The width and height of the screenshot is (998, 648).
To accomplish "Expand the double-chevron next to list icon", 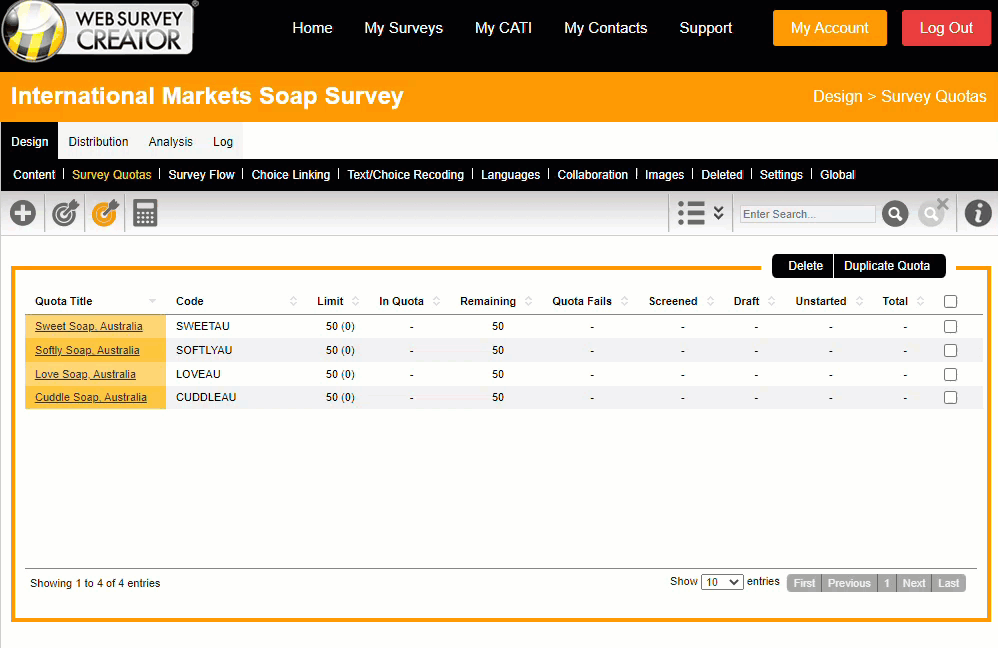I will (718, 213).
